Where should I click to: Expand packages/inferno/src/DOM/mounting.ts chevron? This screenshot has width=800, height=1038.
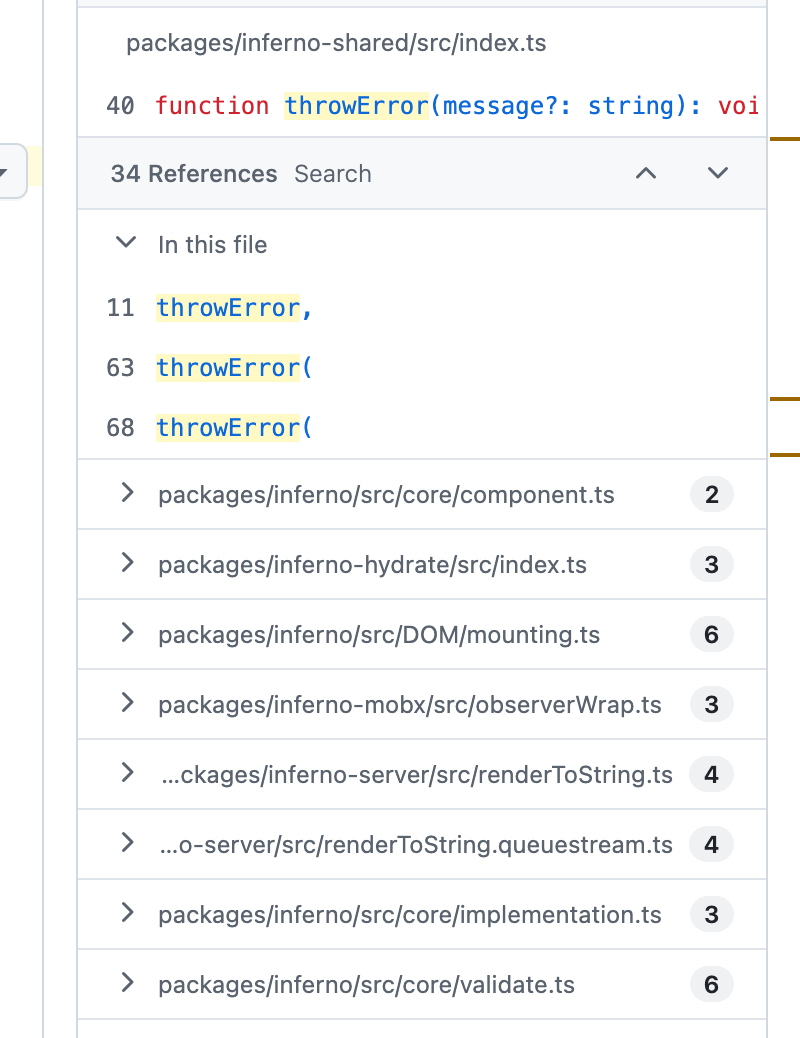tap(127, 634)
